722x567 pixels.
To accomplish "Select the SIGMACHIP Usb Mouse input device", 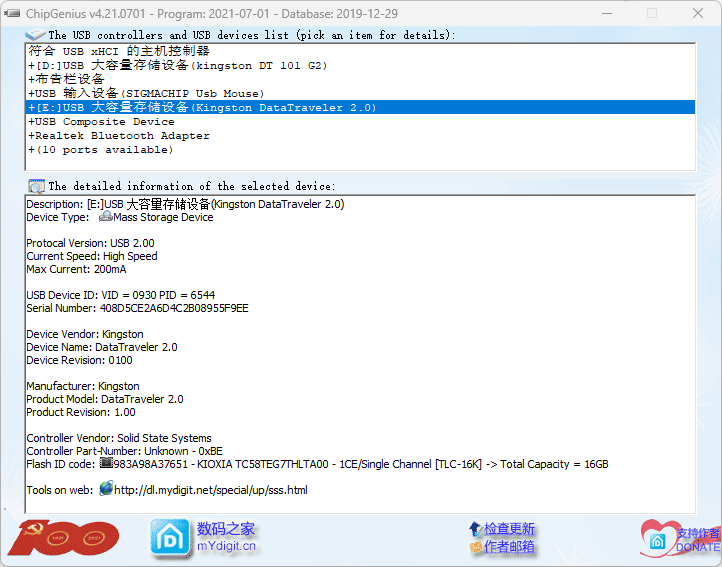I will 360,94.
